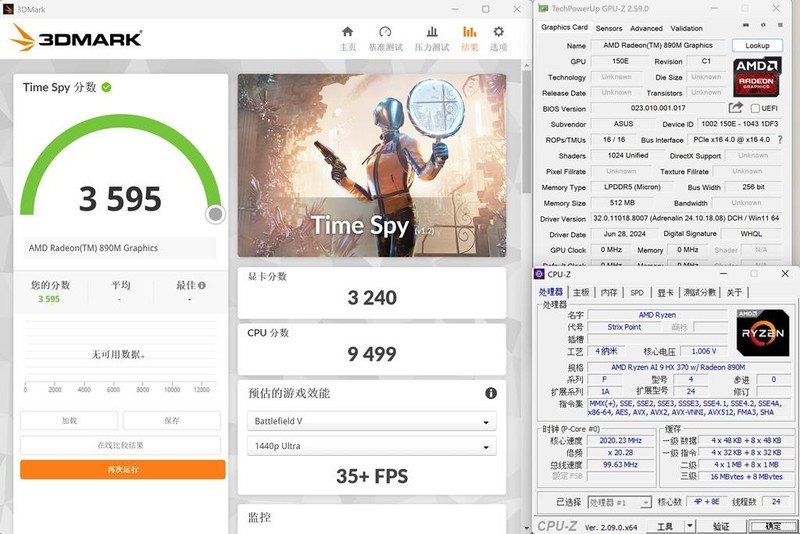Switch to the Sensors tab in GPU-Z
Viewport: 800px width, 534px height.
click(x=608, y=28)
